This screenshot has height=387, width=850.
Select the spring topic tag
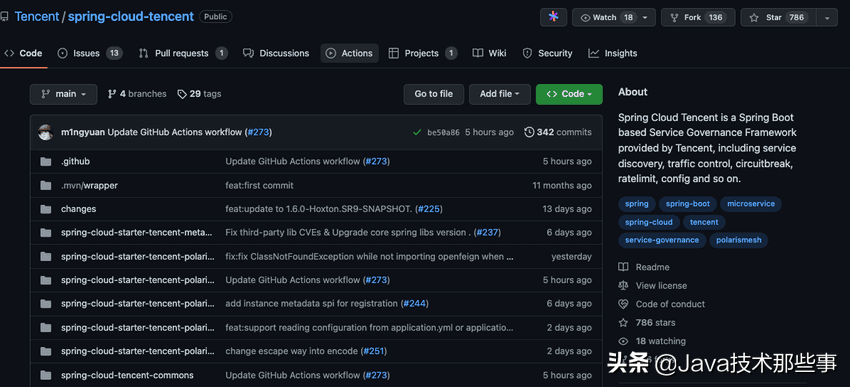click(637, 204)
